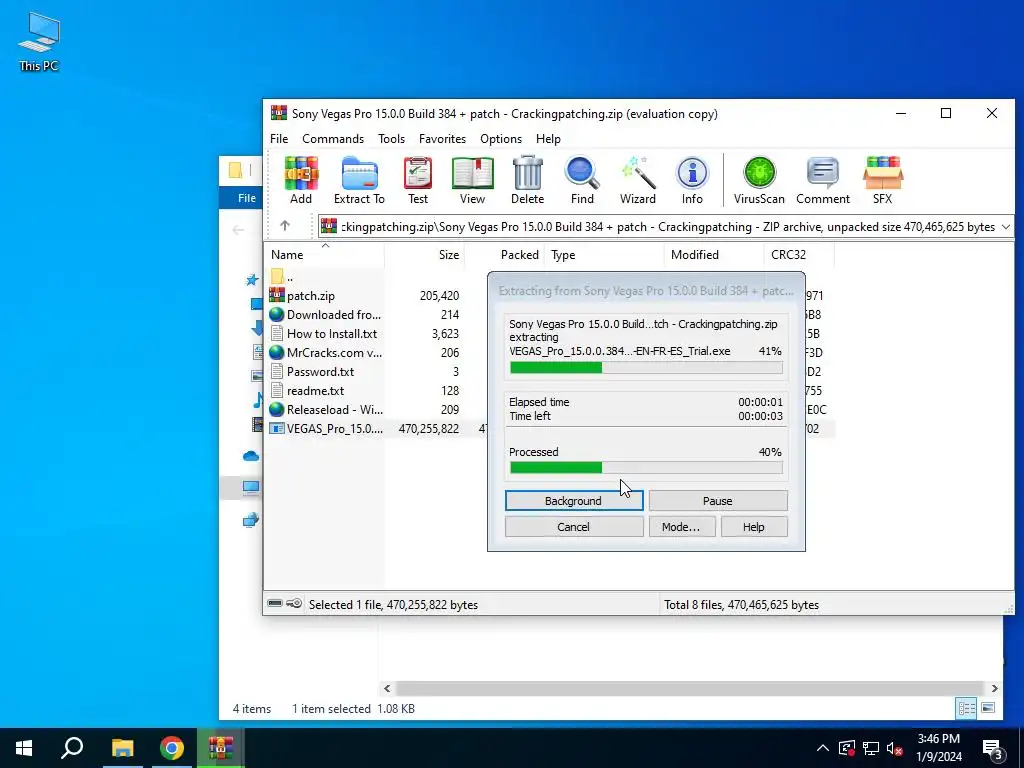This screenshot has width=1024, height=768.
Task: Click the taskbar Search icon
Action: [72, 748]
